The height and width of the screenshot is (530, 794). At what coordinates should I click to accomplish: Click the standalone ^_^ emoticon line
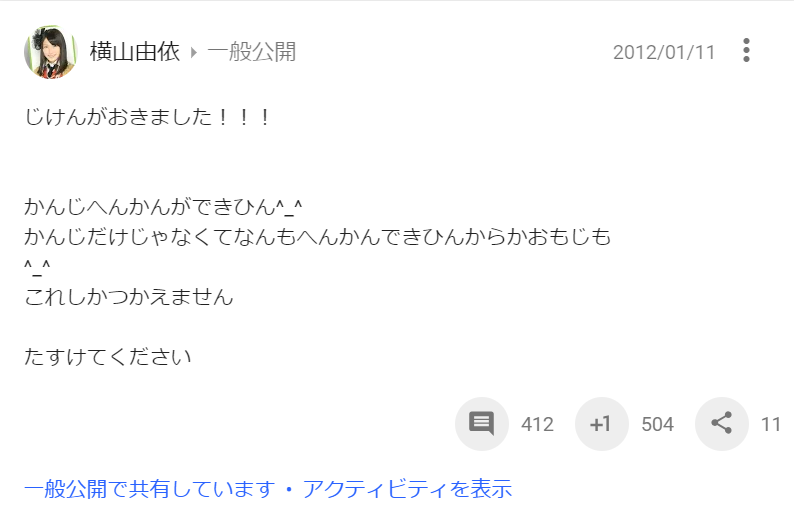pyautogui.click(x=37, y=267)
